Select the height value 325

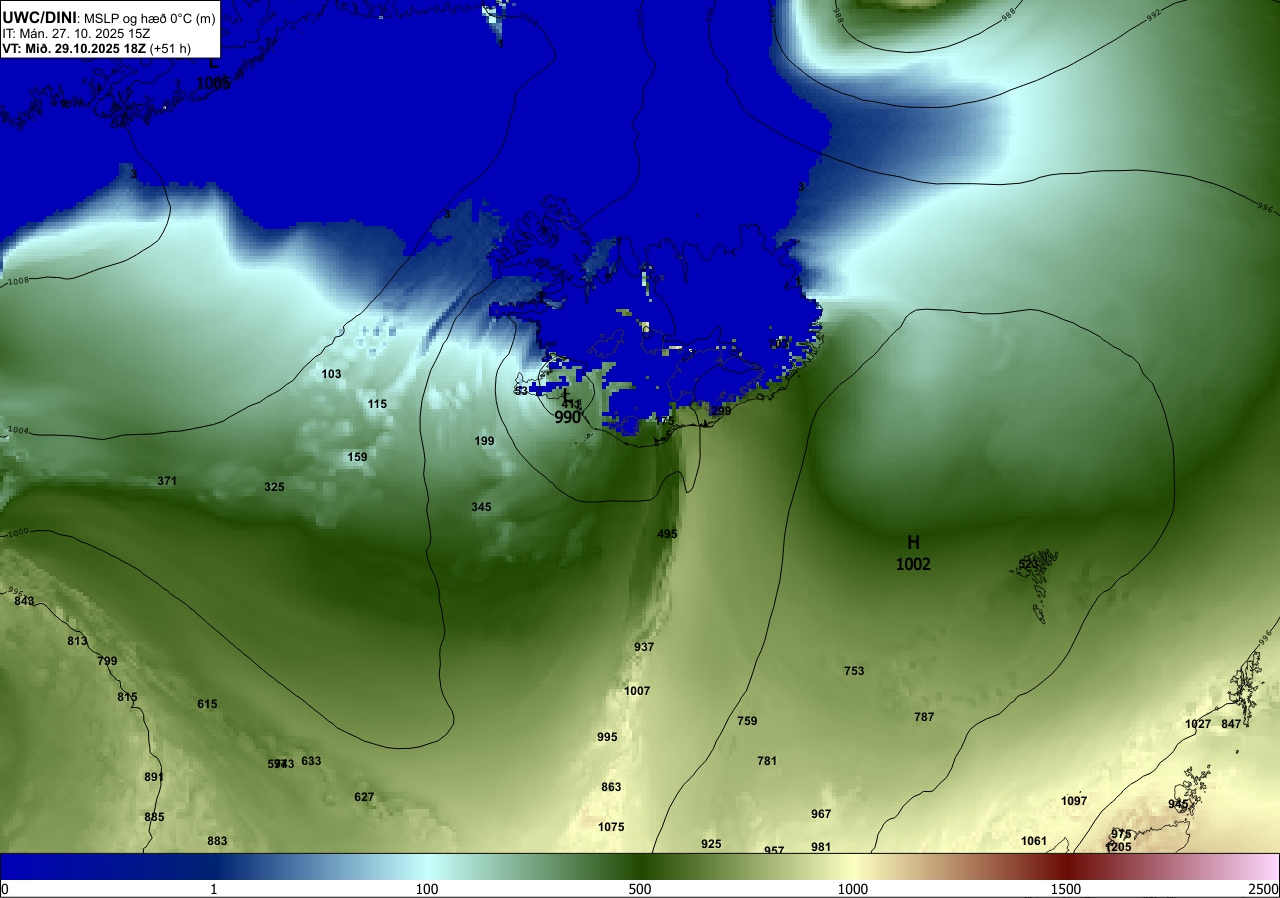tap(274, 487)
